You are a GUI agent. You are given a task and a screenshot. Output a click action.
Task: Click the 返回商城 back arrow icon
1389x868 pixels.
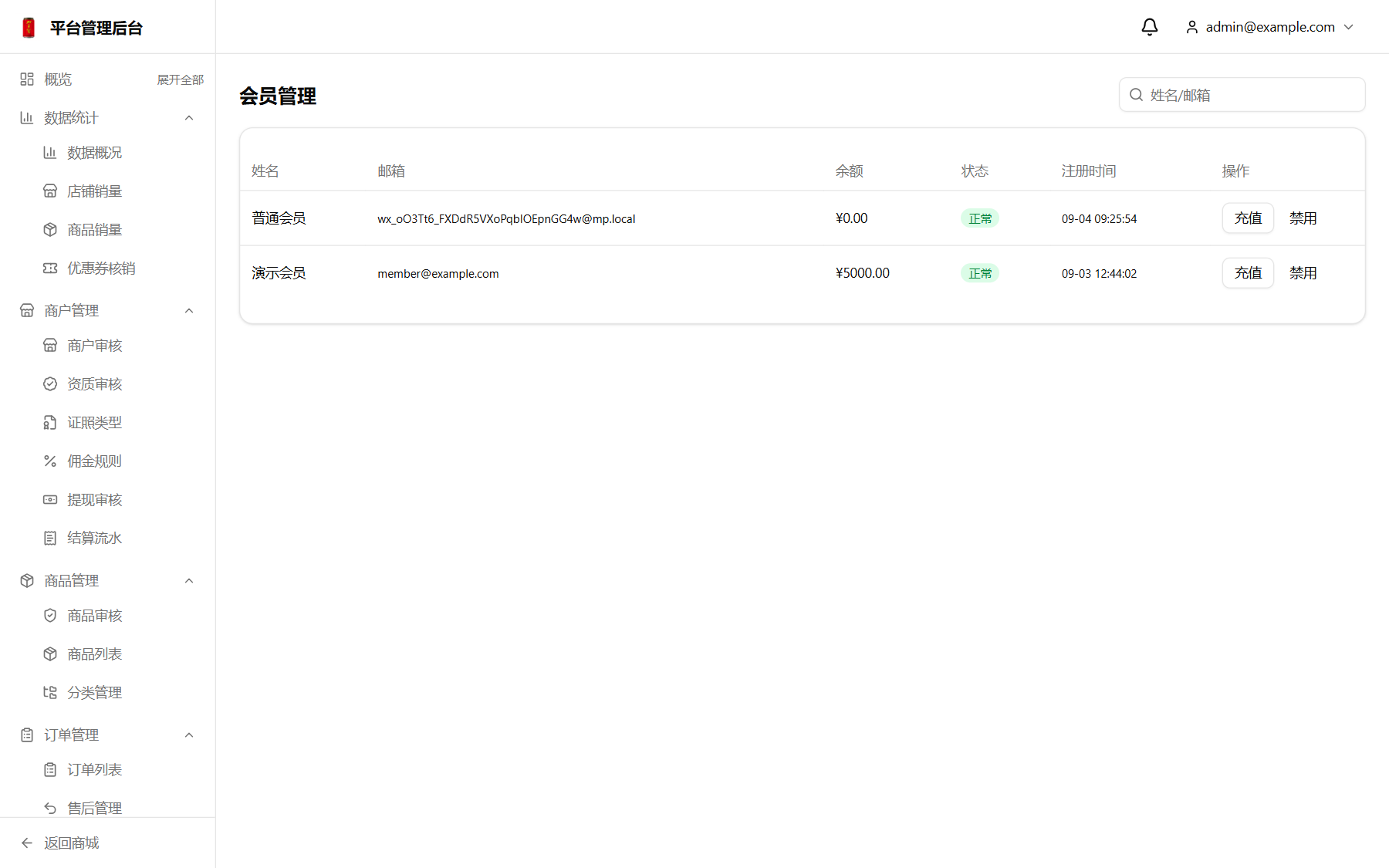(27, 843)
